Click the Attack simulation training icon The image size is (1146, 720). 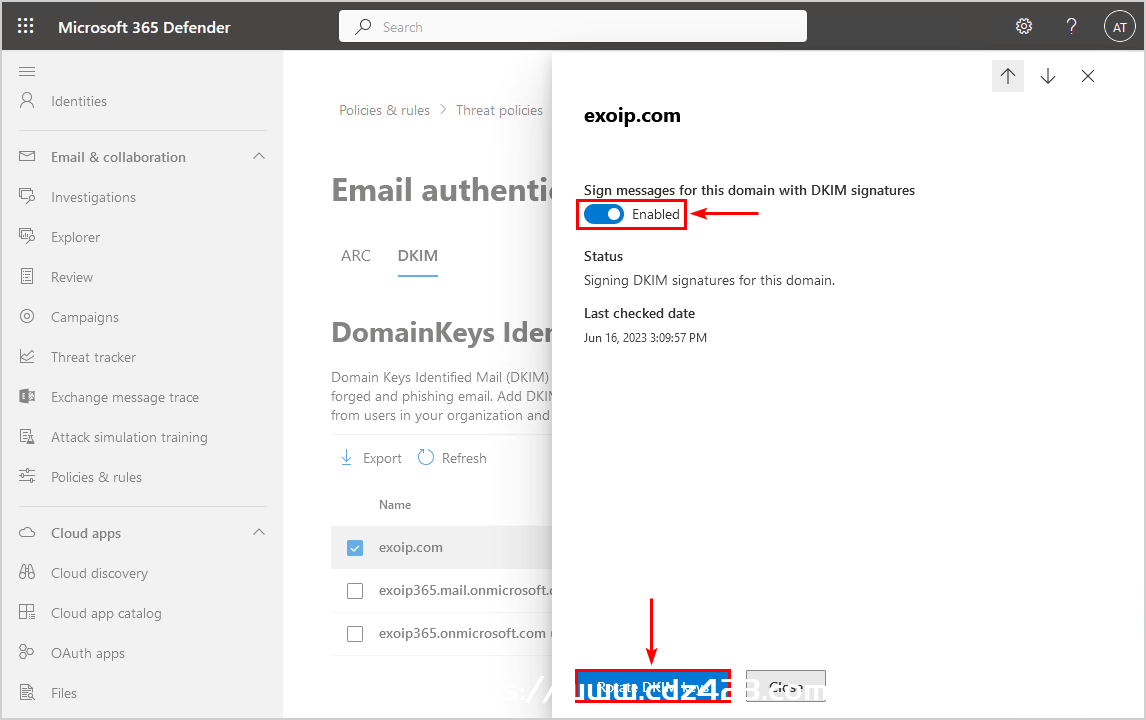click(x=27, y=436)
